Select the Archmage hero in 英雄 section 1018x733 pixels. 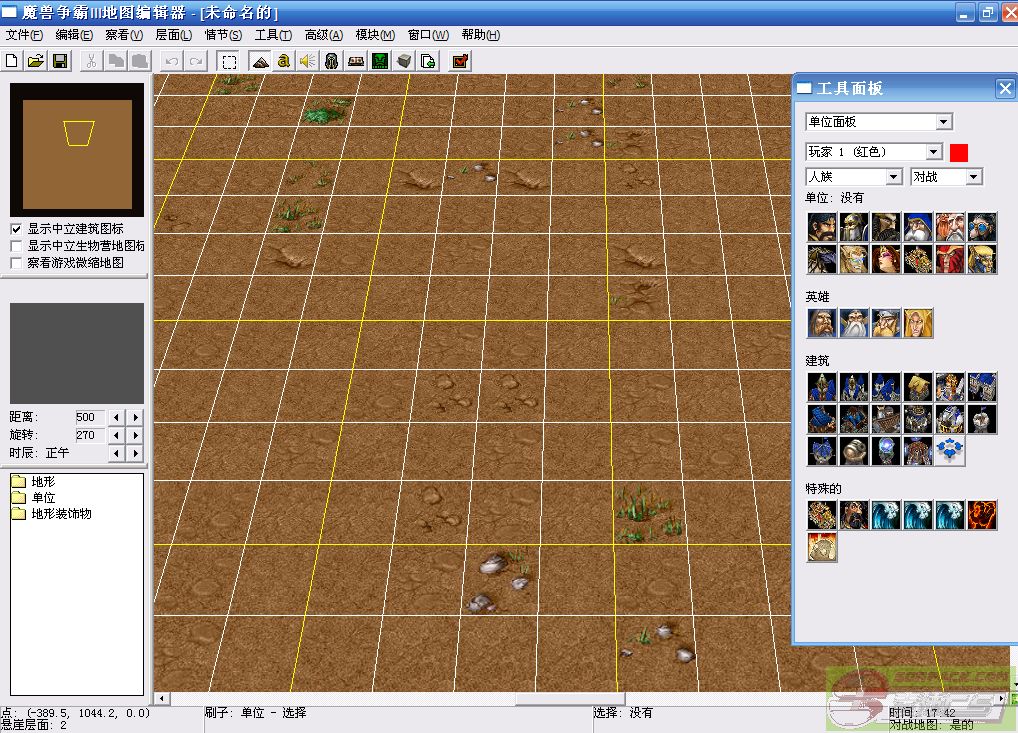[x=853, y=323]
